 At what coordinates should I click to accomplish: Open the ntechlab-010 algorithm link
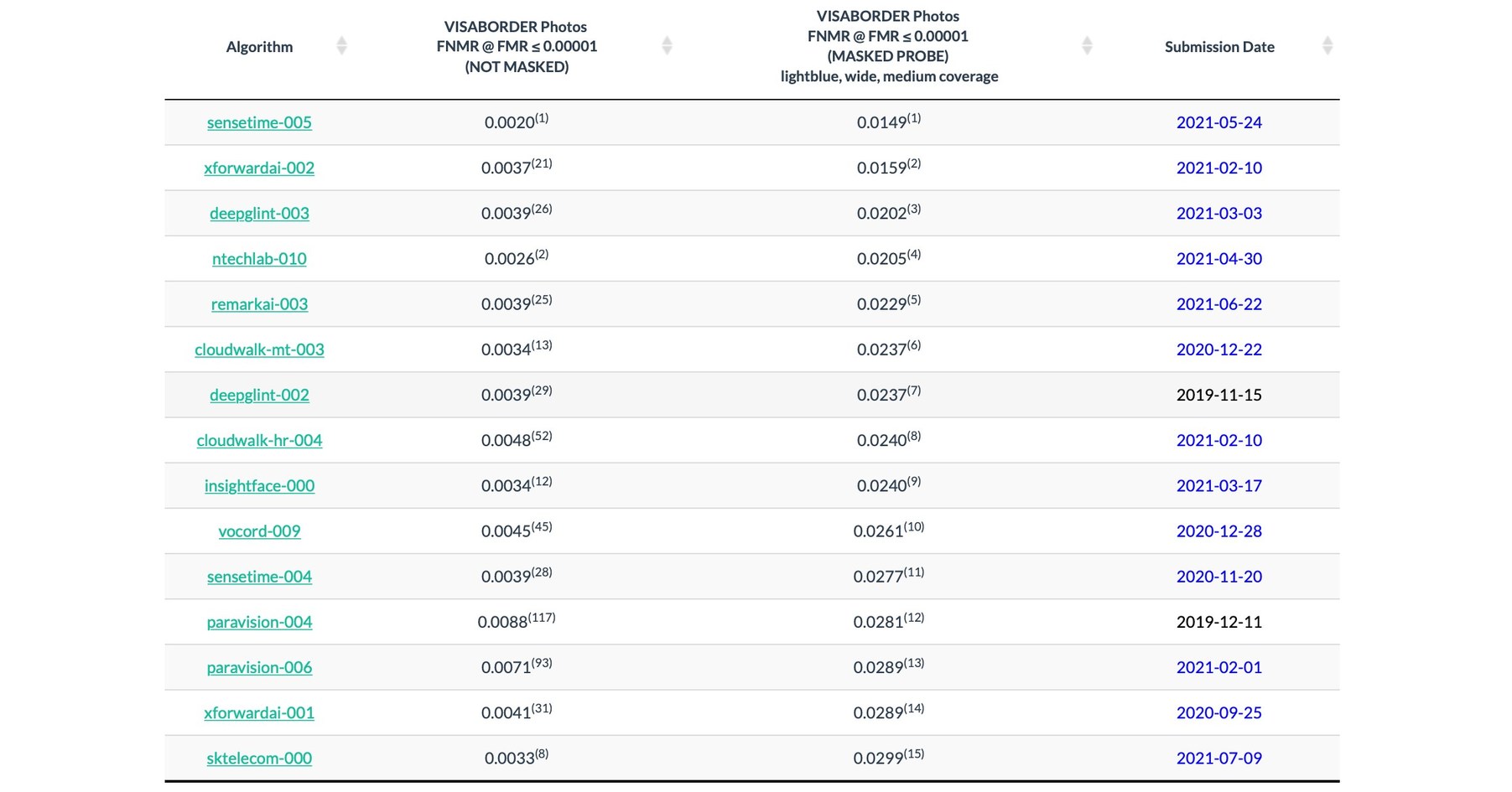point(259,258)
